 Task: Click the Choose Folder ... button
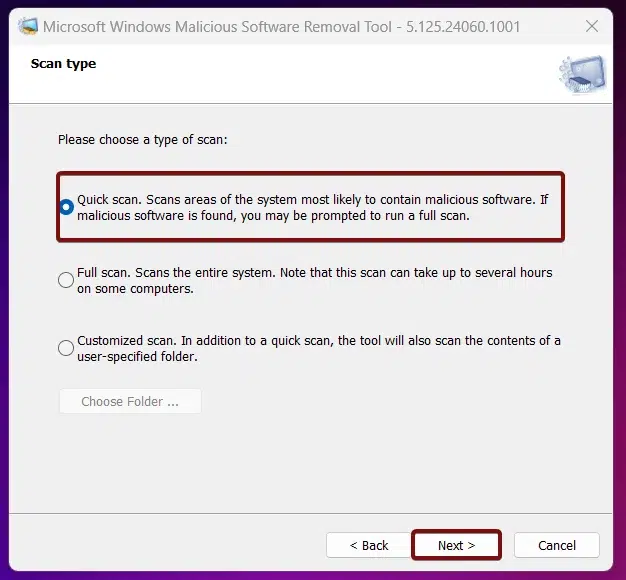(x=130, y=401)
